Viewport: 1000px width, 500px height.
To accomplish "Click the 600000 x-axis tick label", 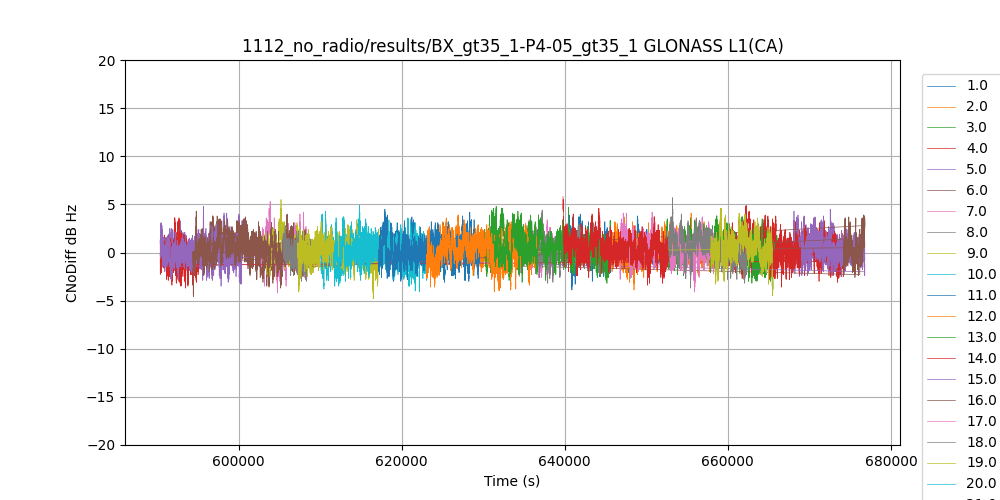I will [239, 461].
